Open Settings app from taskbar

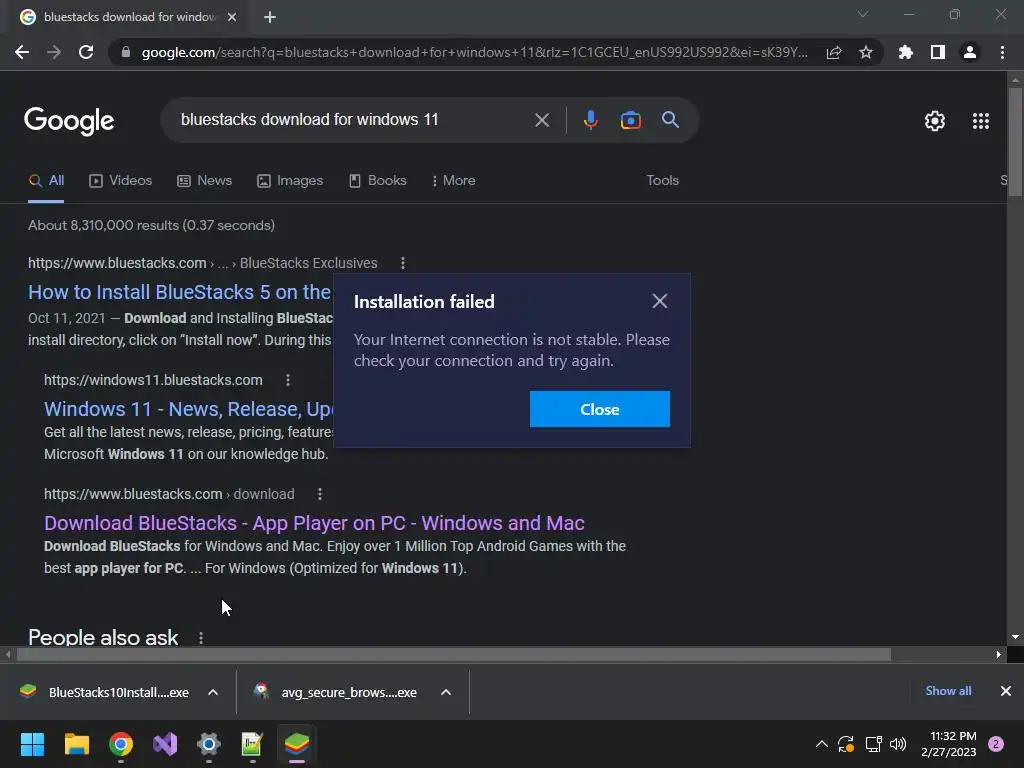click(x=209, y=744)
